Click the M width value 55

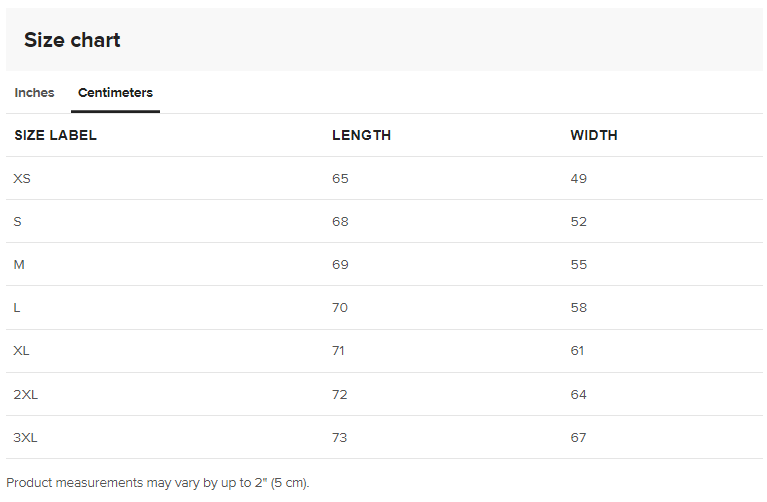pos(579,265)
